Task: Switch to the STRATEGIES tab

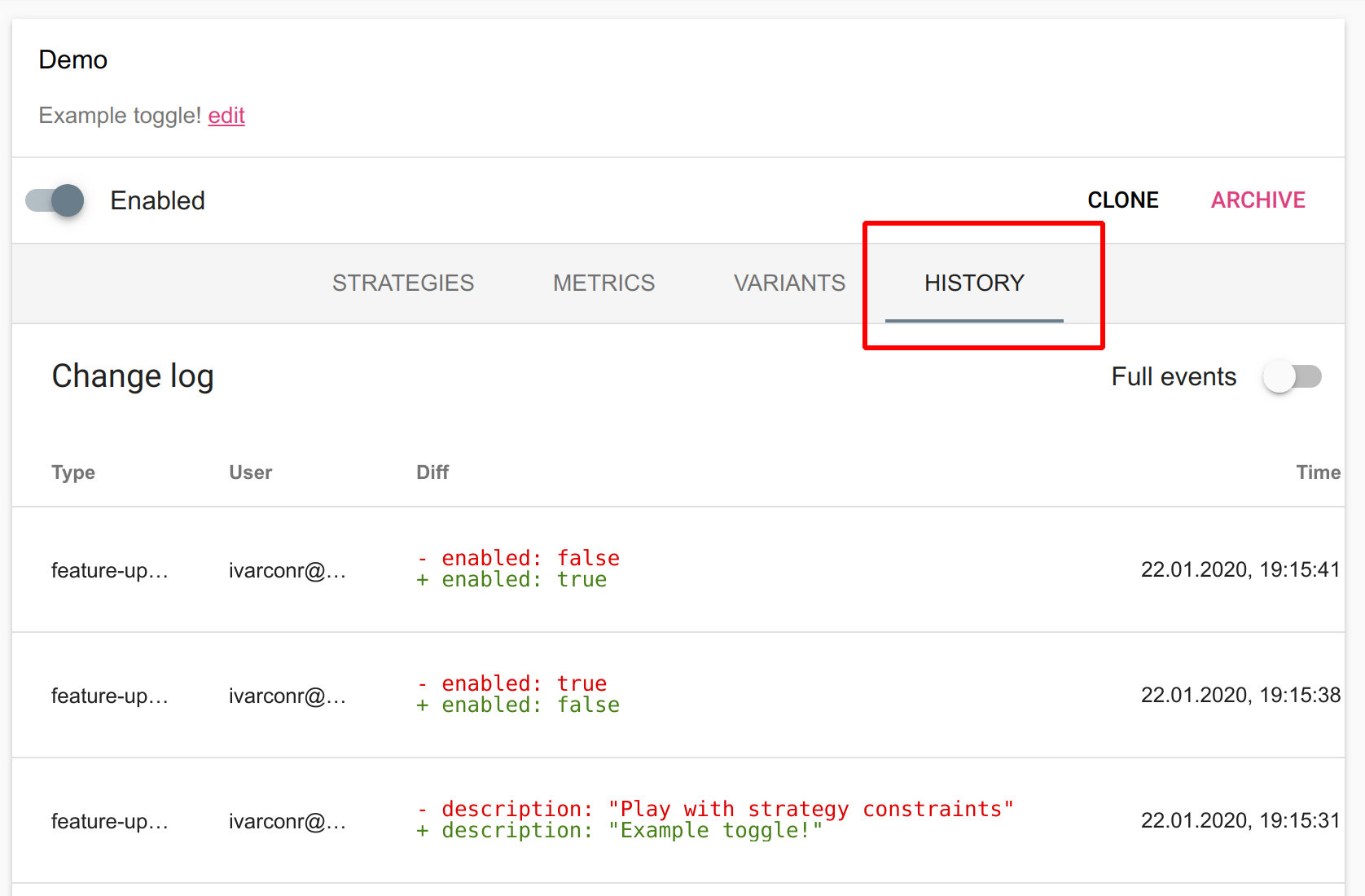Action: pyautogui.click(x=402, y=283)
